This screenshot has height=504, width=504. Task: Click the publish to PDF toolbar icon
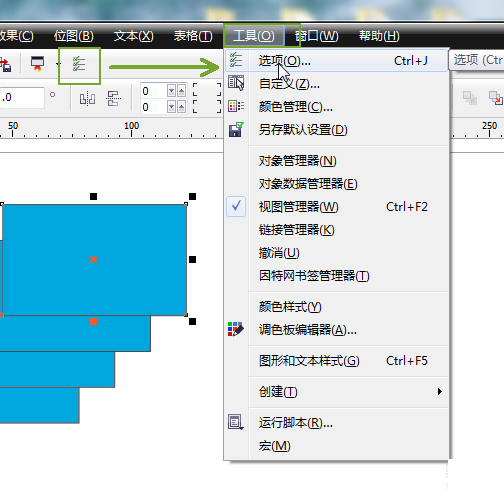point(37,64)
